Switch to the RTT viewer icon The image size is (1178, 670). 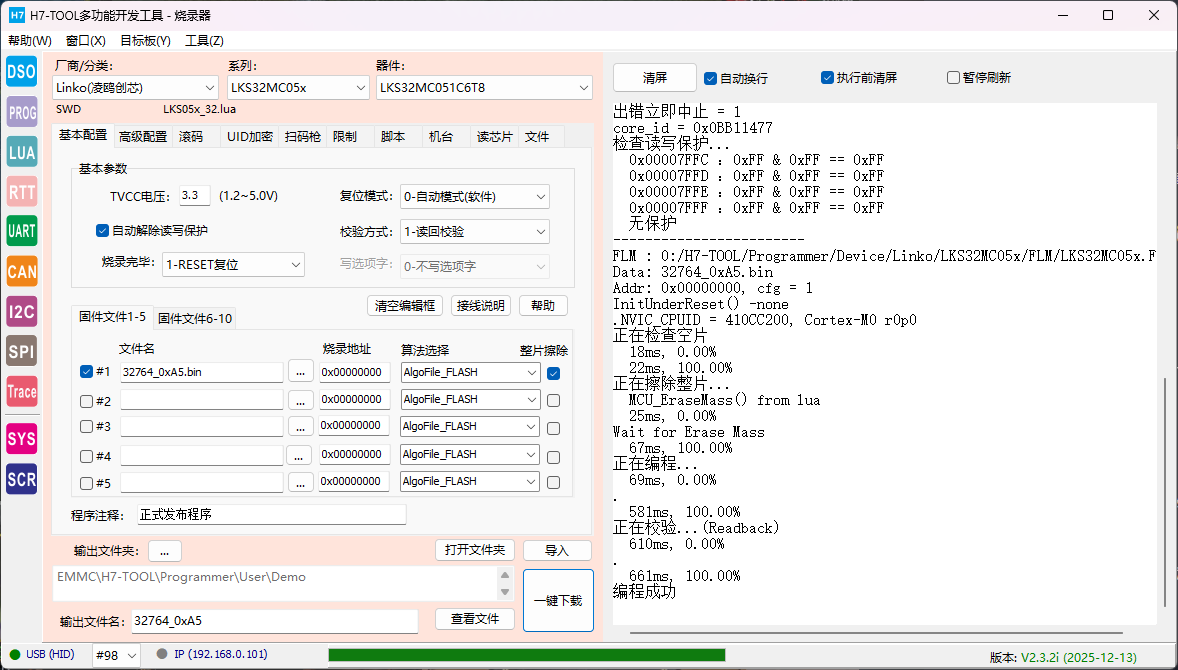(21, 192)
